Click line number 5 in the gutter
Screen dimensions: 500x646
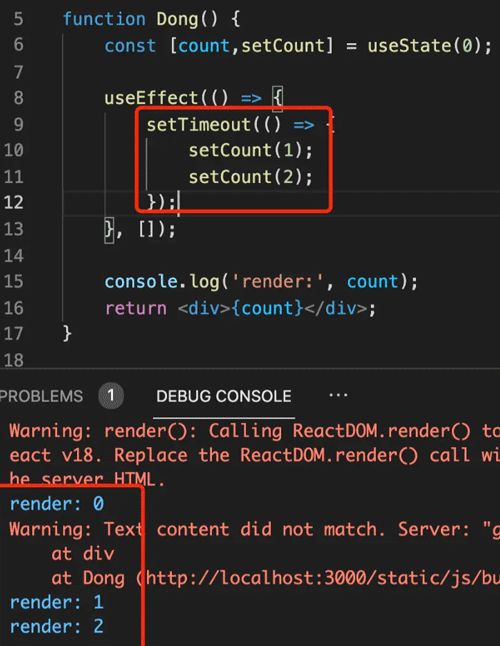pyautogui.click(x=19, y=19)
